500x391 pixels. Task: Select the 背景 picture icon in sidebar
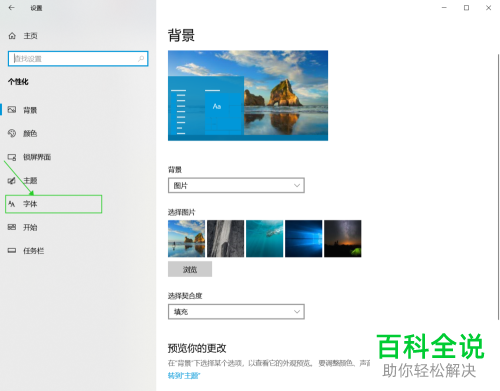tap(12, 110)
